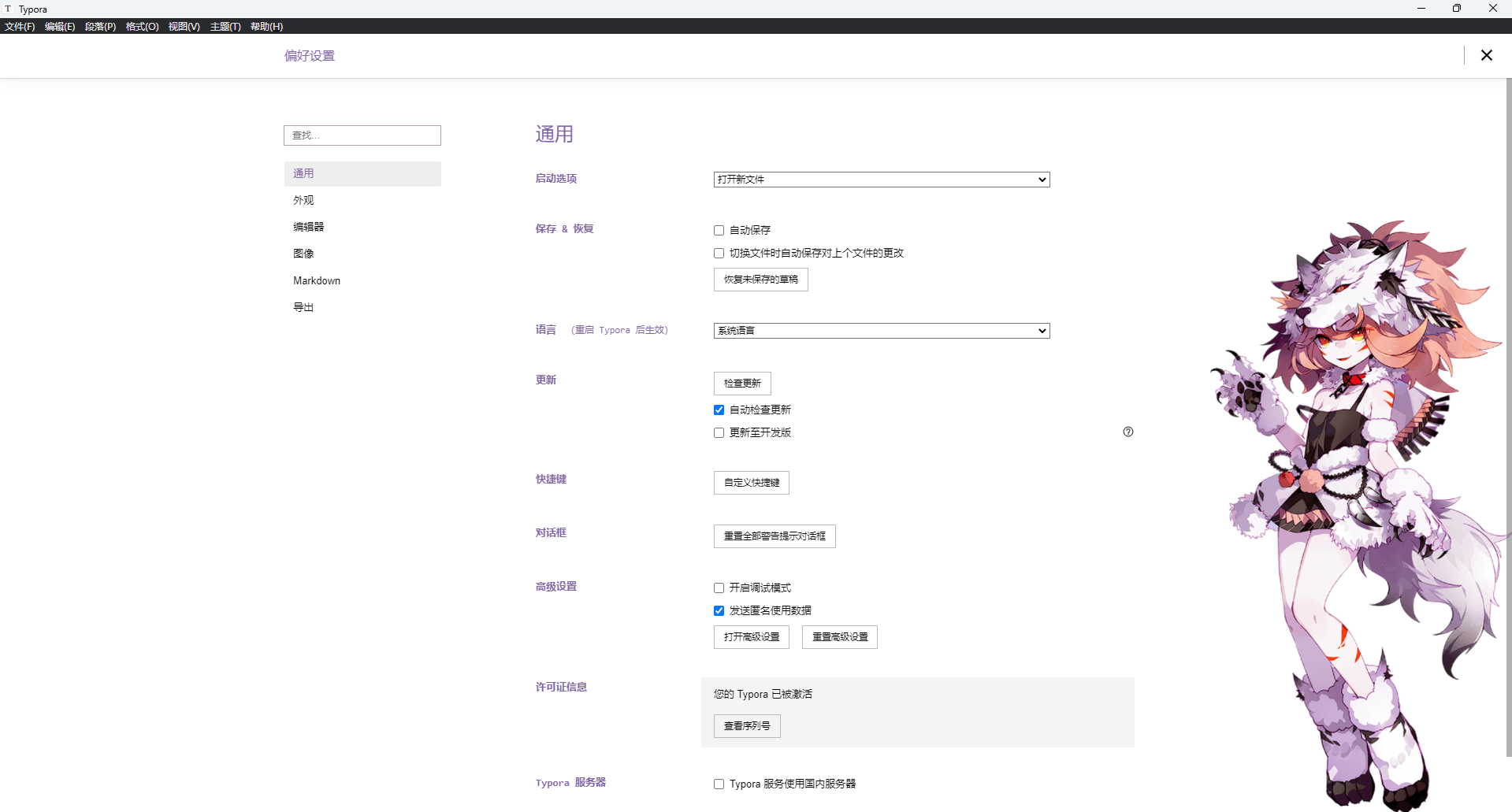Click the help question mark icon
The height and width of the screenshot is (812, 1512).
click(1127, 432)
